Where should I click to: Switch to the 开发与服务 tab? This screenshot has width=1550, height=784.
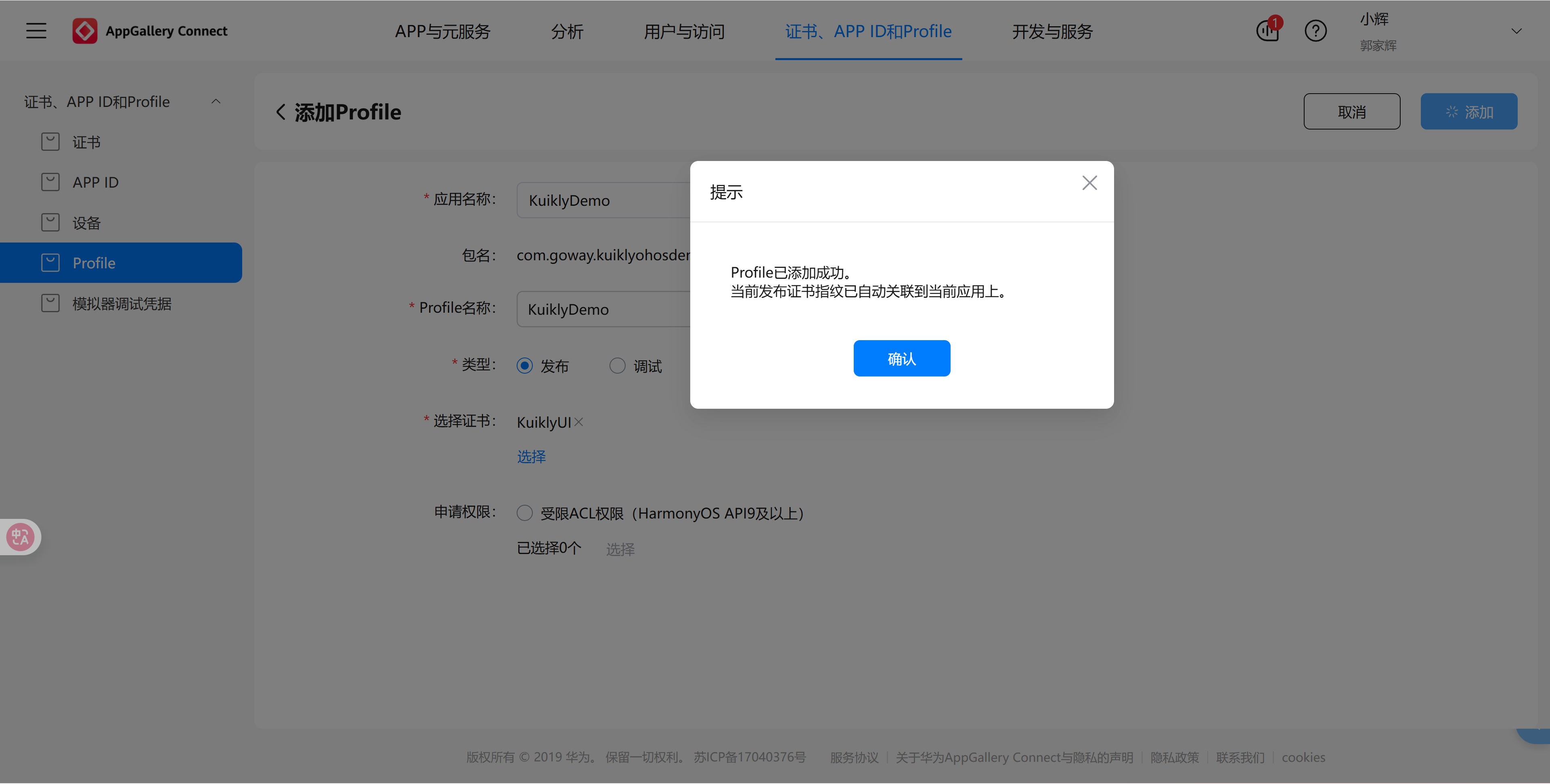[x=1052, y=31]
